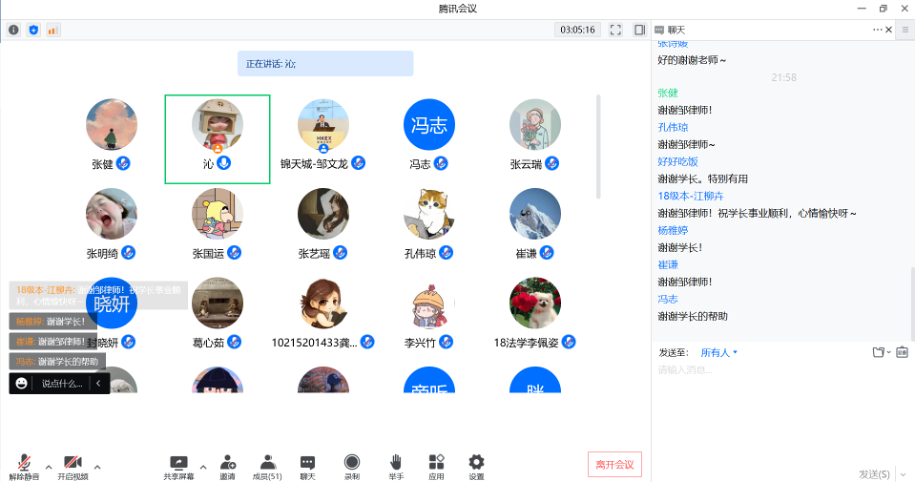The width and height of the screenshot is (916, 483).
Task: Click the 发送(S) send button
Action: click(x=873, y=473)
